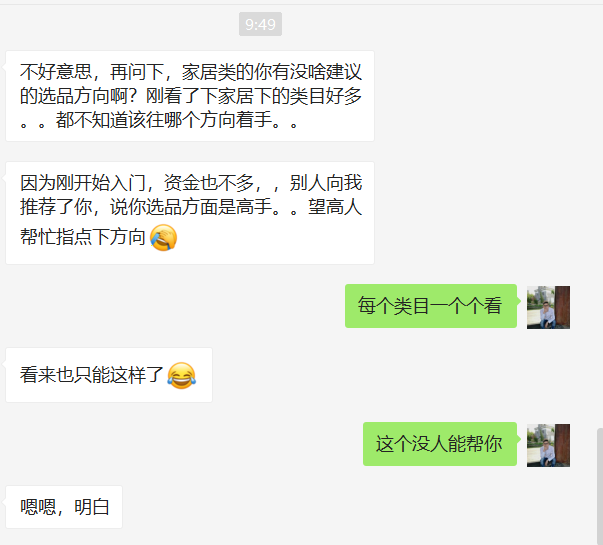Click the word 没人 in the second green reply

pyautogui.click(x=430, y=444)
